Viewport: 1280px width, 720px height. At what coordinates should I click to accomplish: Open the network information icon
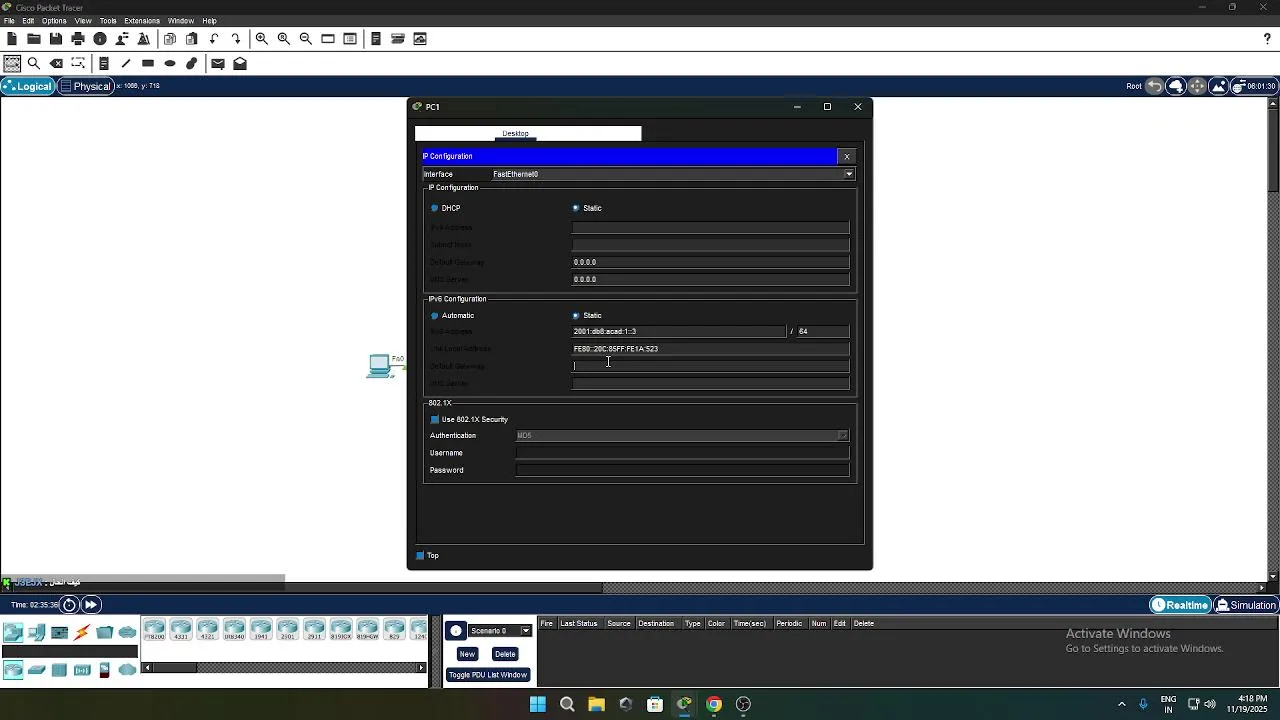(100, 39)
